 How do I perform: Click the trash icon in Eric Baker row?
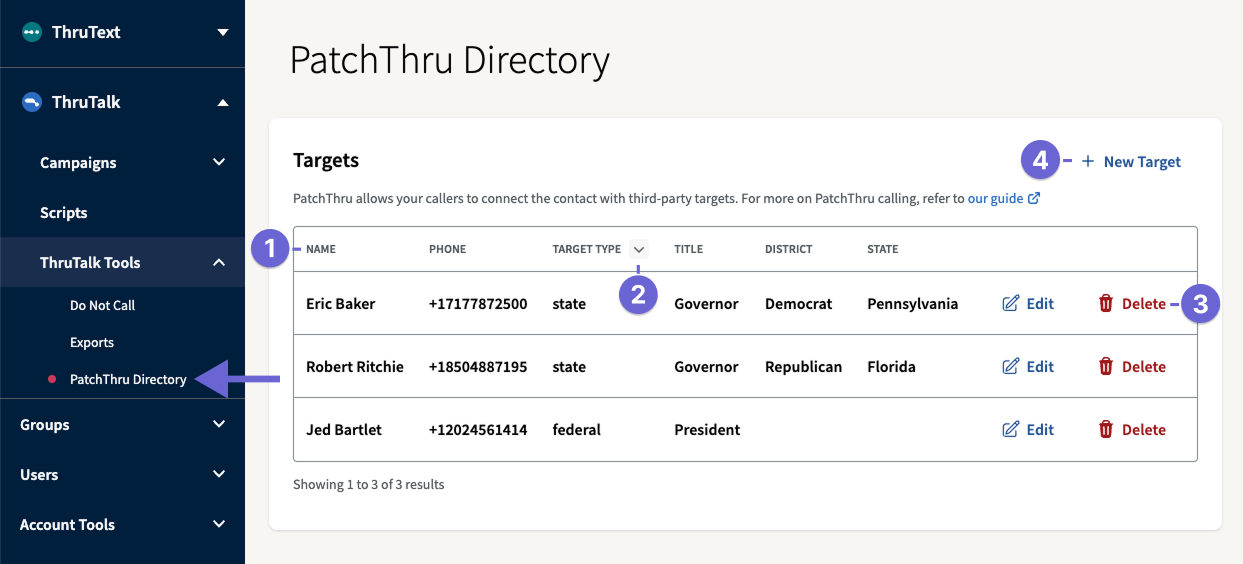[x=1106, y=303]
